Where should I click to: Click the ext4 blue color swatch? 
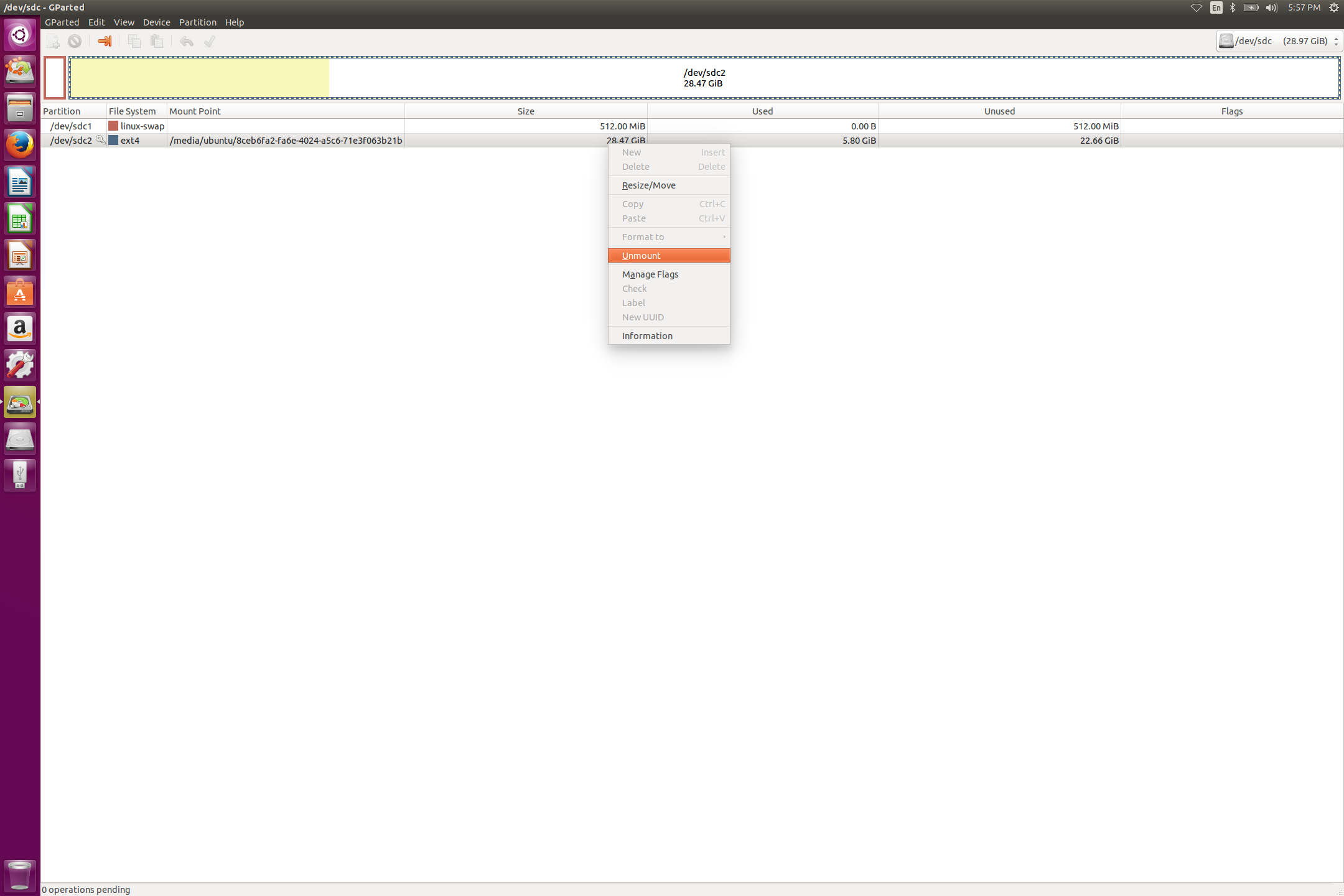[113, 141]
